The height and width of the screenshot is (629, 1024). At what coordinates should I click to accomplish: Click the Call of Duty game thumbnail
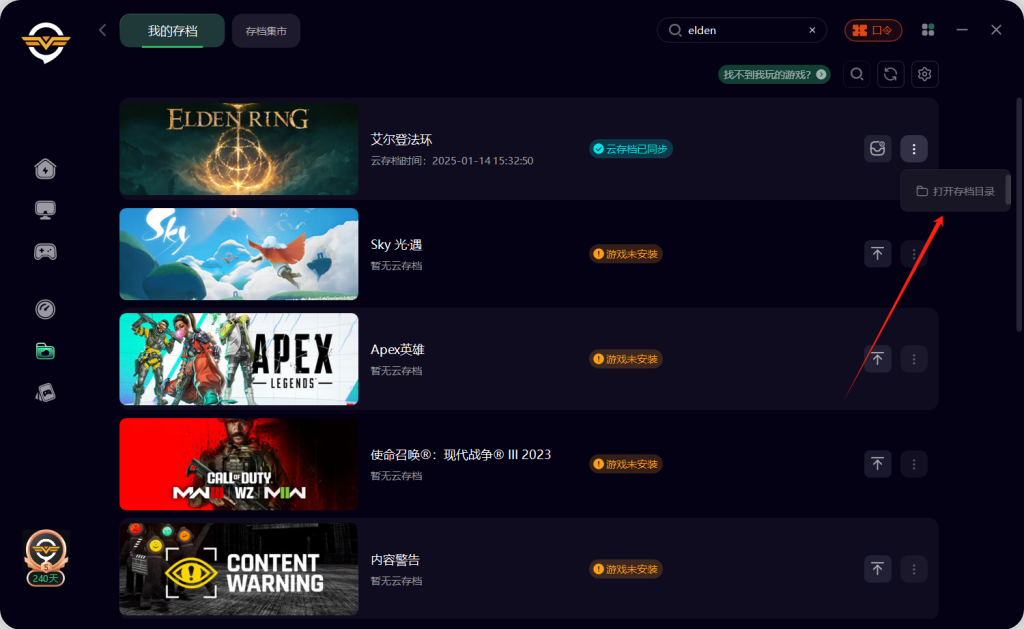tap(239, 464)
